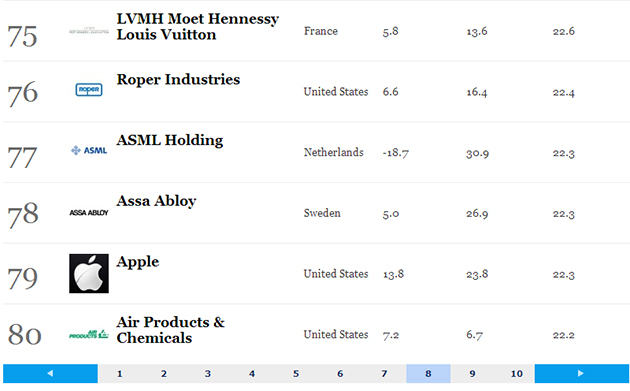Click the Assa Abloy logo
Screen dimensions: 630x391
[89, 213]
